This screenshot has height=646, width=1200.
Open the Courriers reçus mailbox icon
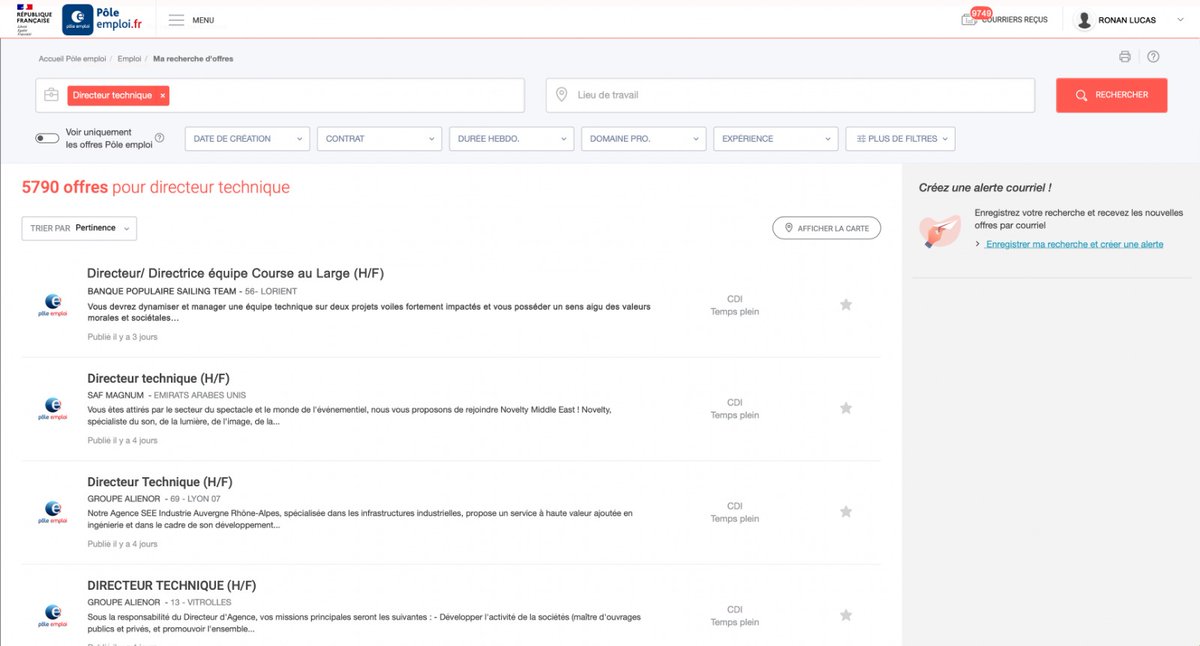click(968, 20)
